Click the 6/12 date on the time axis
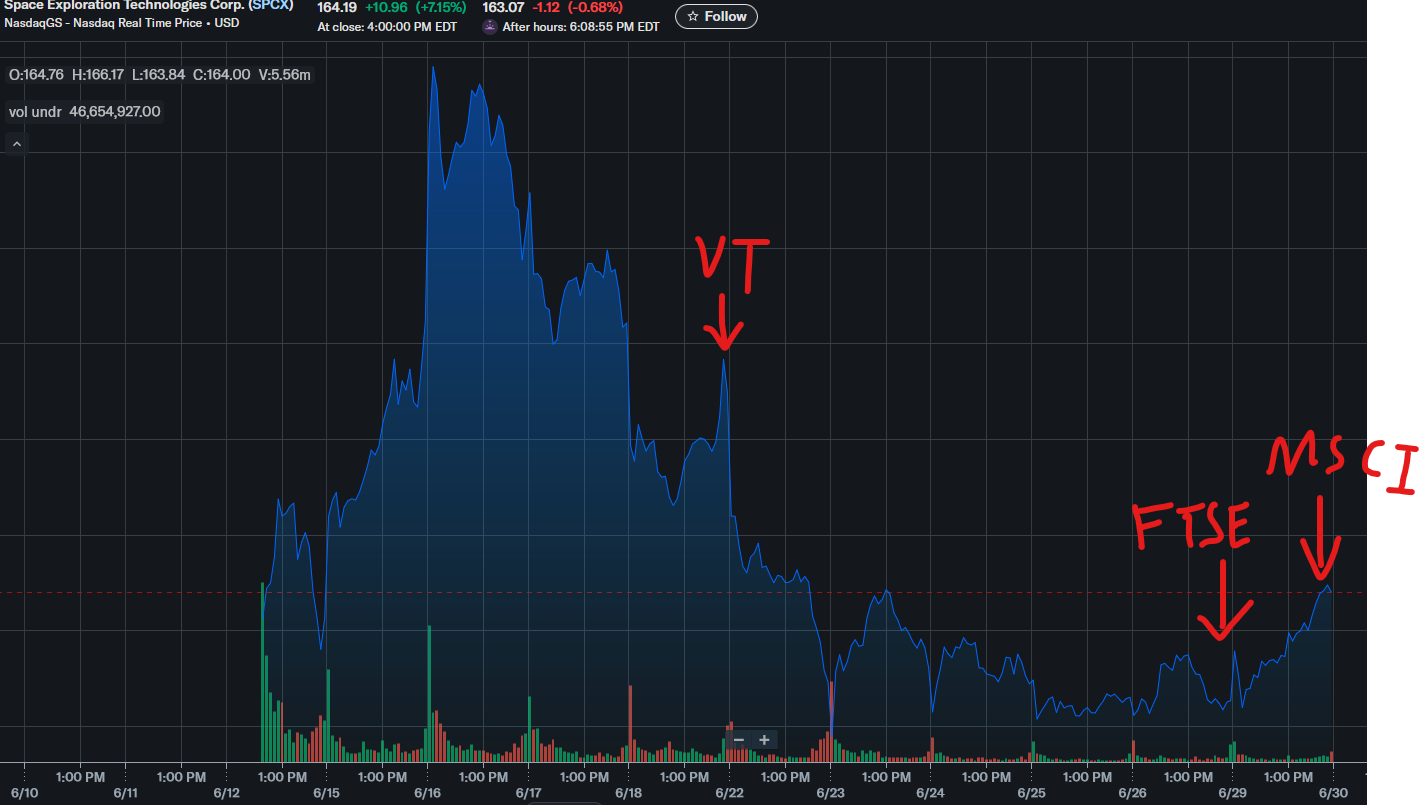The image size is (1419, 805). tap(226, 793)
